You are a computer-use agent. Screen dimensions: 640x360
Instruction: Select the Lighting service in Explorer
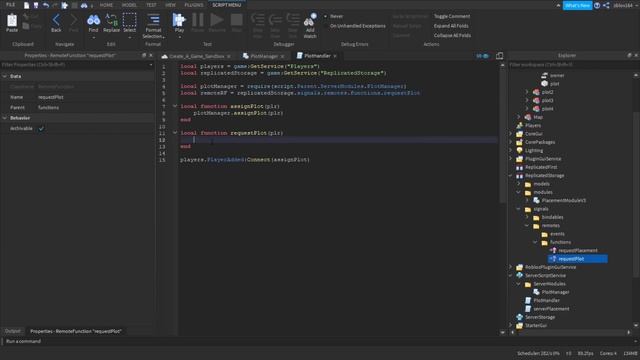click(x=534, y=151)
